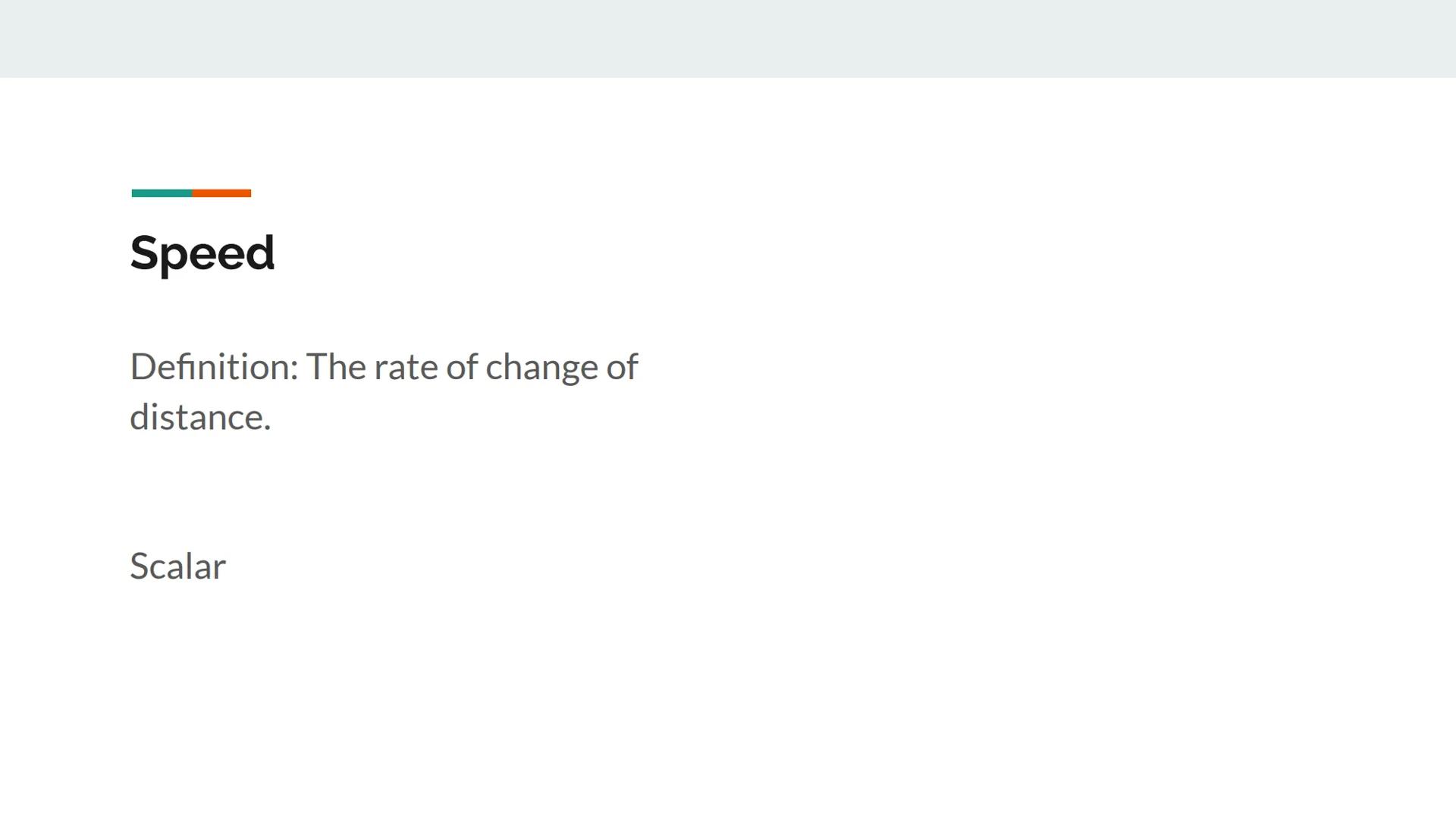The width and height of the screenshot is (1456, 819).
Task: Click the word "Definition:" in the body
Action: click(214, 367)
